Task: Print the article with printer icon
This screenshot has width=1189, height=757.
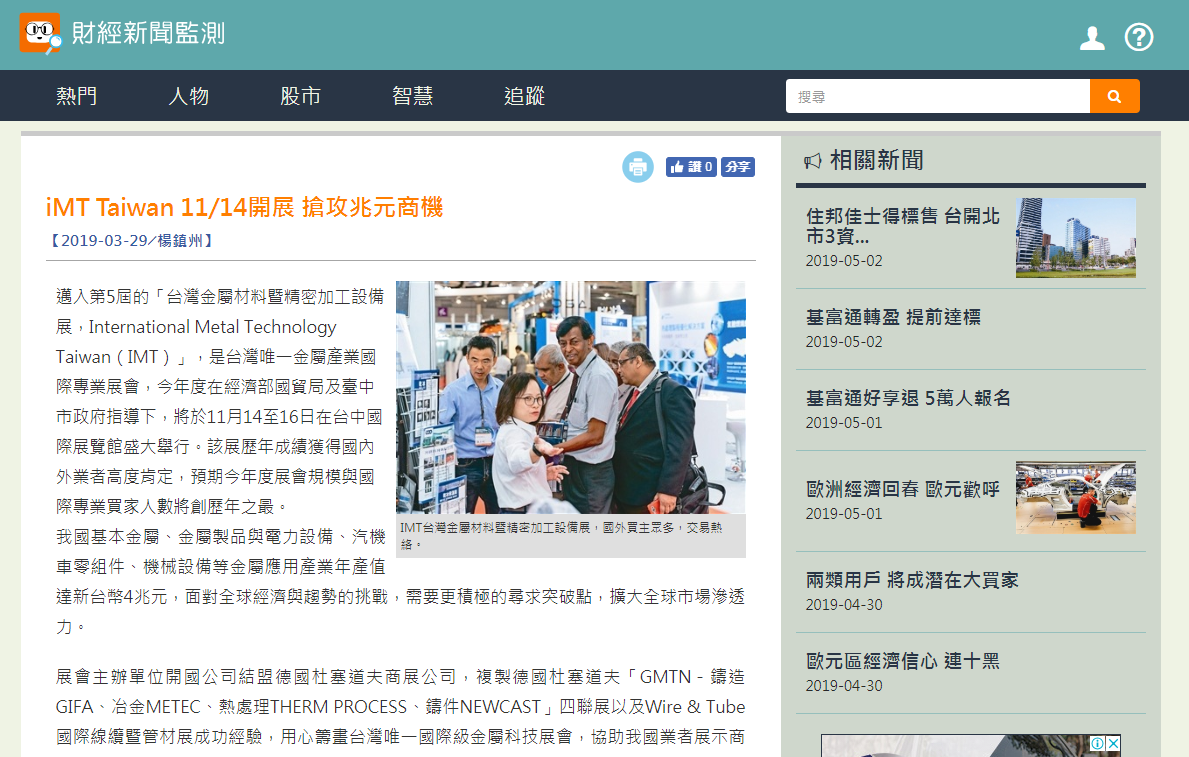Action: click(638, 167)
